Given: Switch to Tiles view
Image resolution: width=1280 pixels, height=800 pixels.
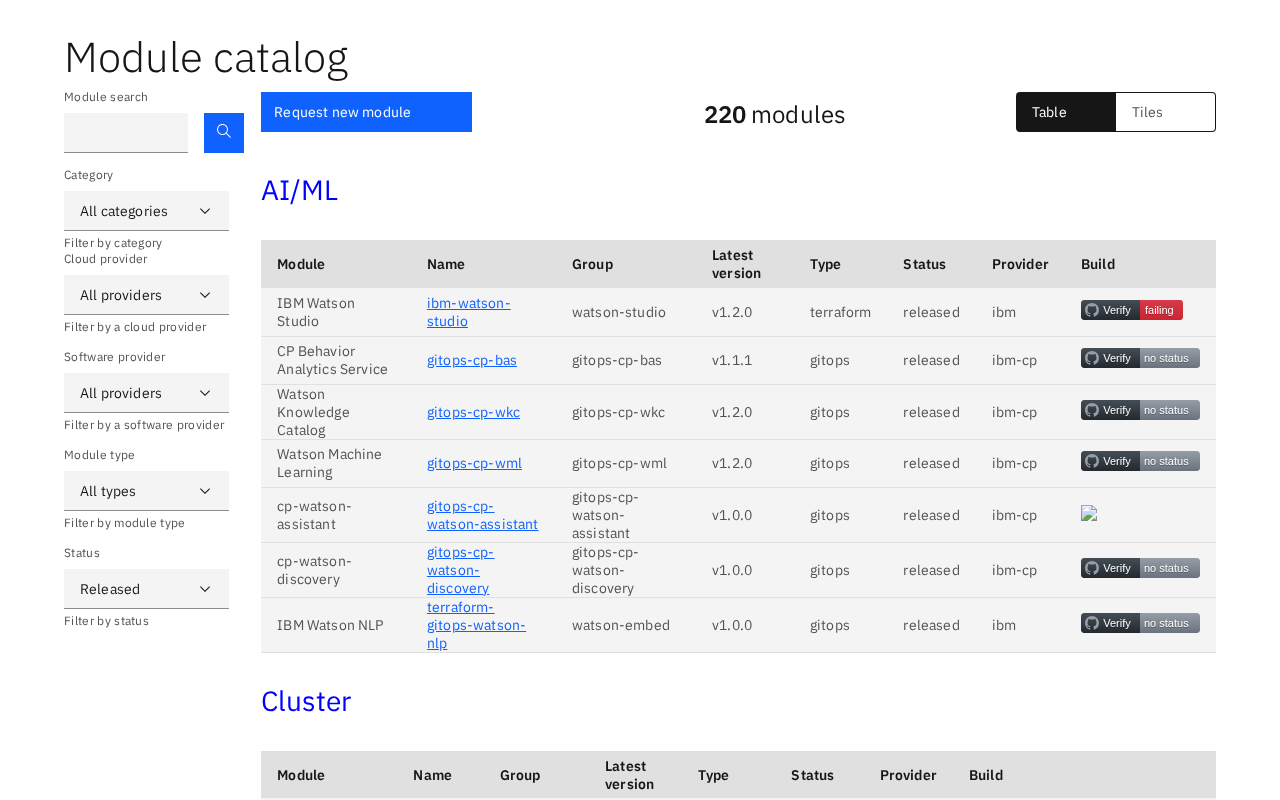Looking at the screenshot, I should 1165,112.
